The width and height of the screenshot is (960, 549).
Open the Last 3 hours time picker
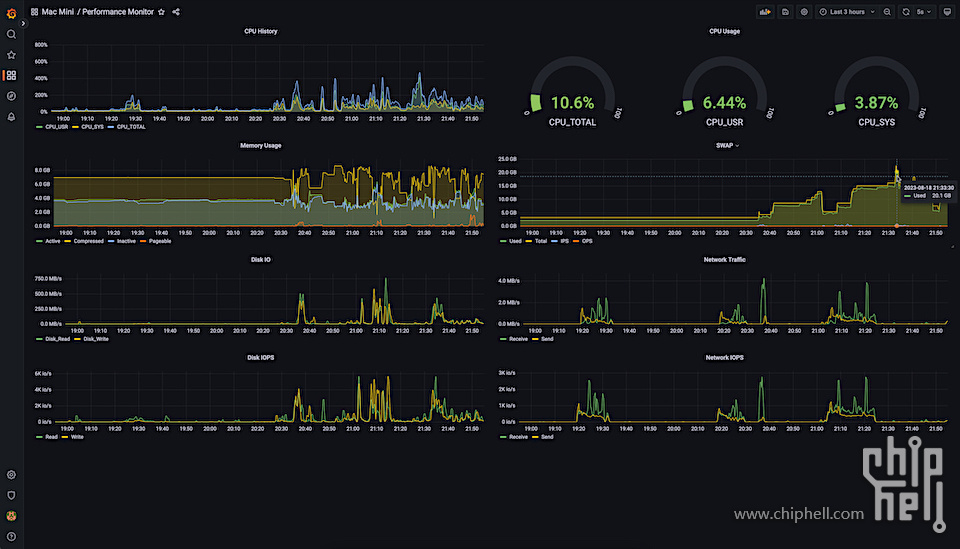click(848, 12)
